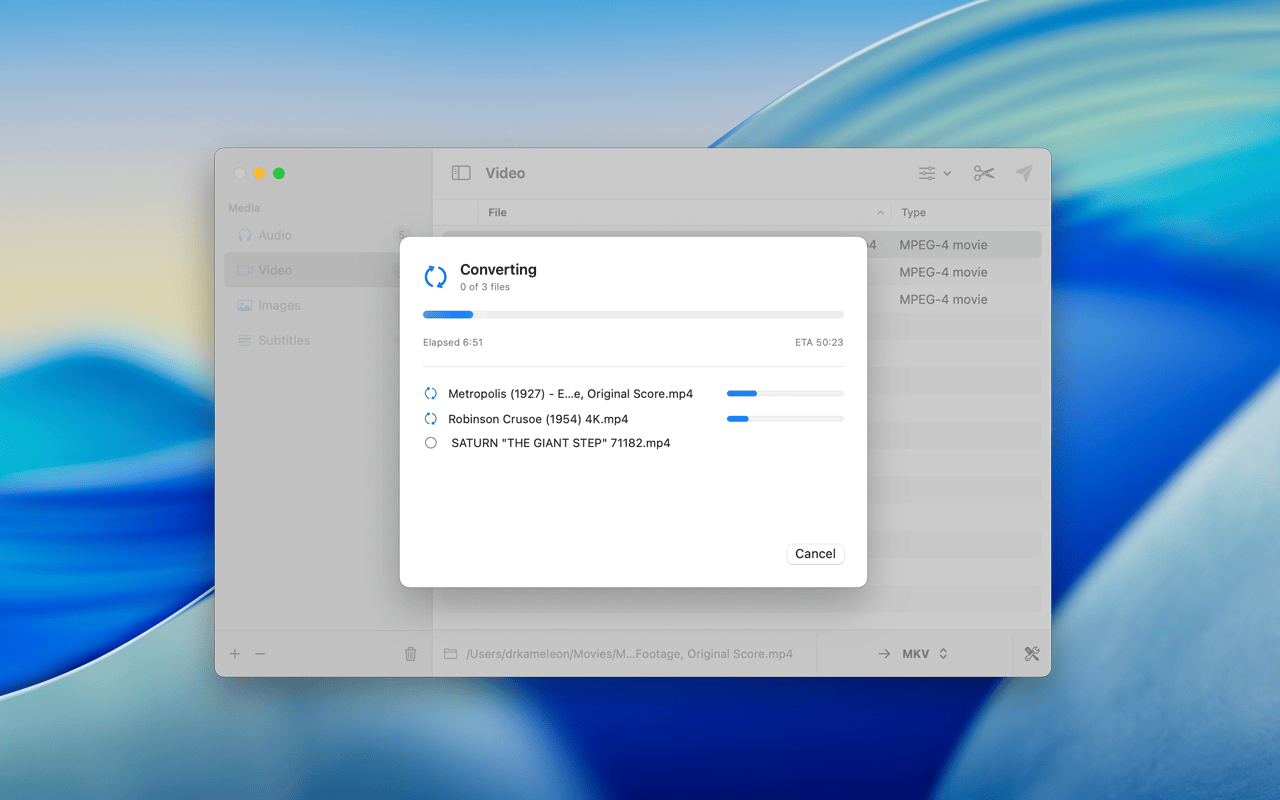Click the ETA 50:23 label
The height and width of the screenshot is (800, 1280).
[x=819, y=342]
